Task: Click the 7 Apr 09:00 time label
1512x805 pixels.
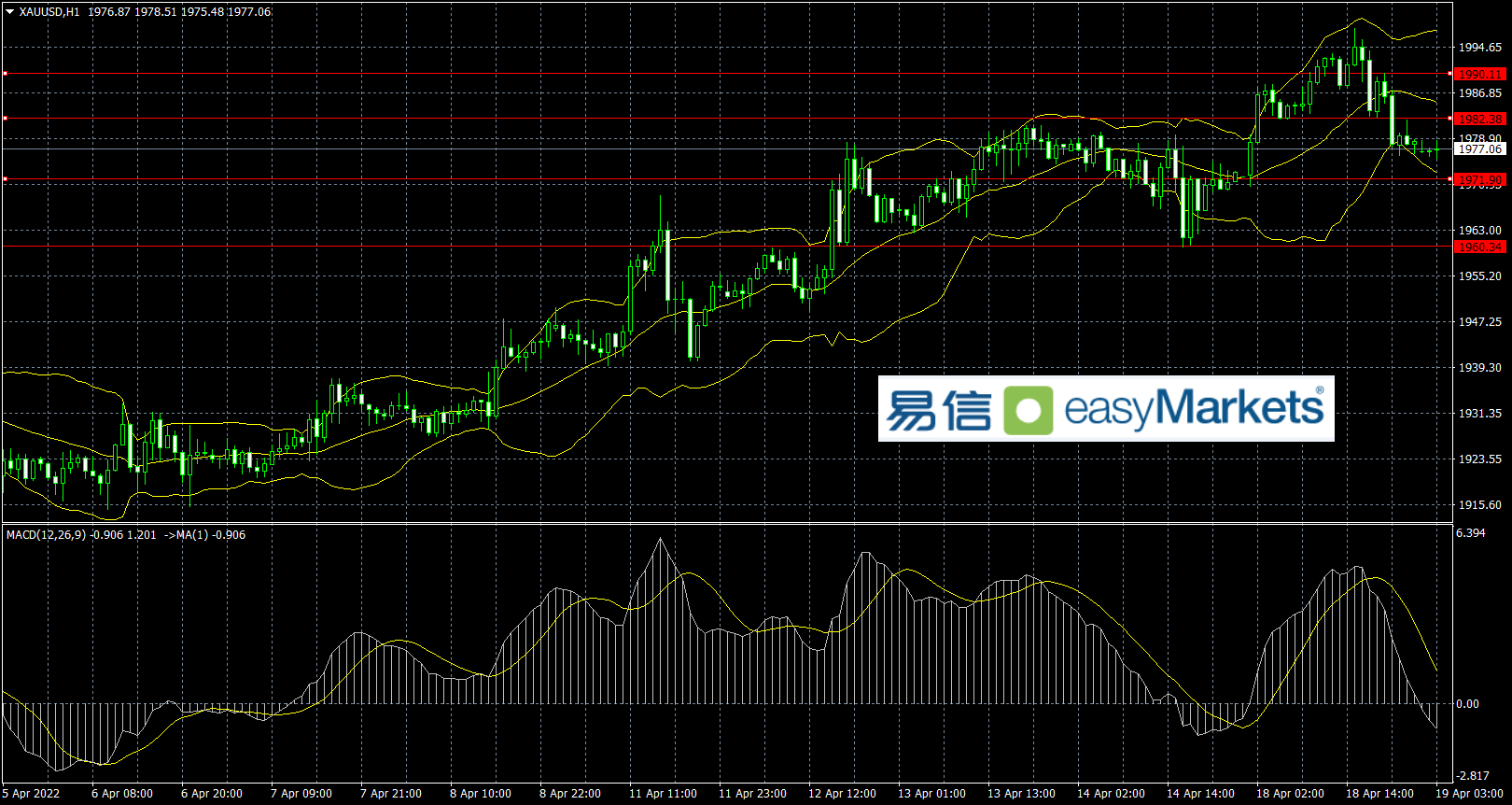Action: point(301,794)
